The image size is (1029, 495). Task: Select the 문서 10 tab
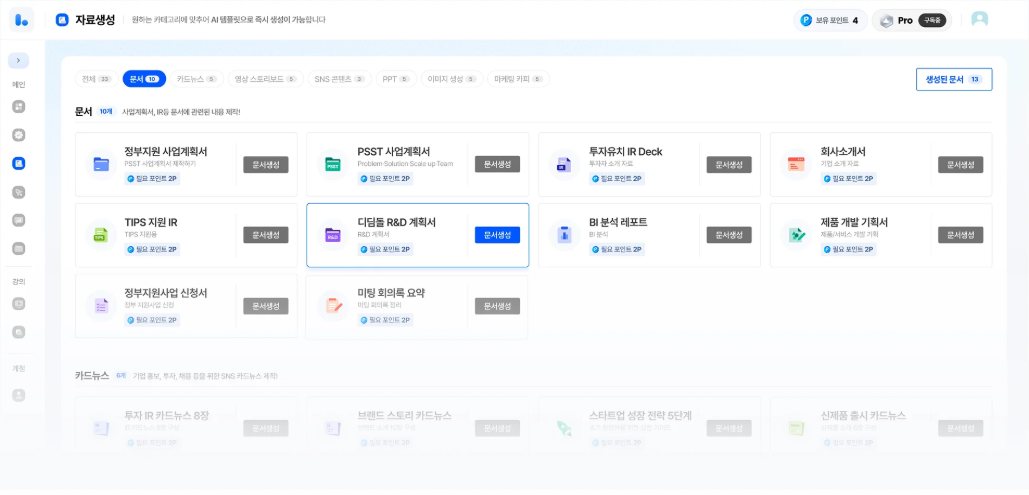point(144,79)
